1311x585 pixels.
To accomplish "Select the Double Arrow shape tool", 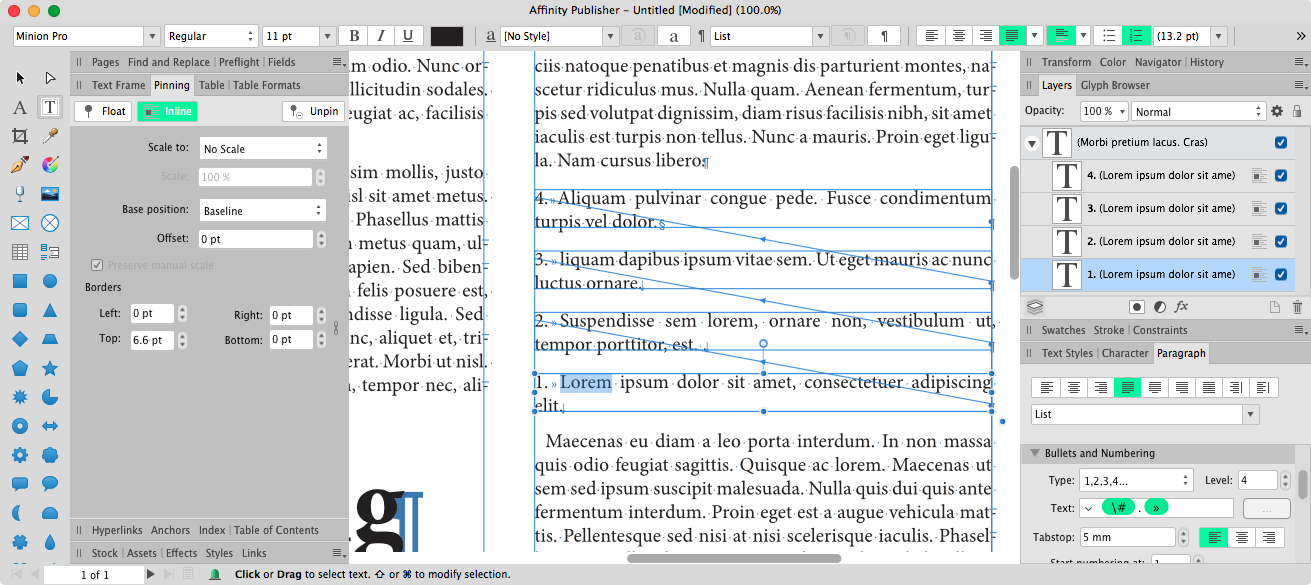I will [50, 426].
